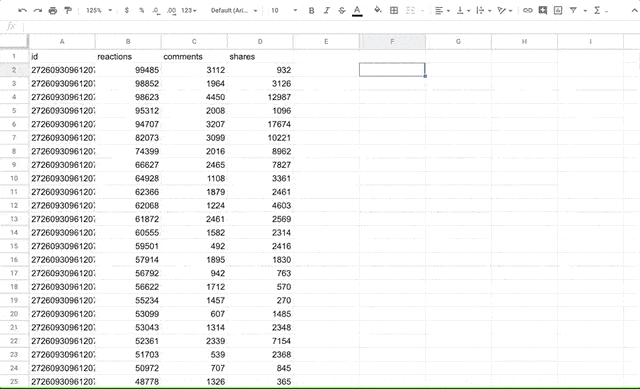Viewport: 640px width, 389px height.
Task: Open the text rotation dropdown
Action: point(505,11)
